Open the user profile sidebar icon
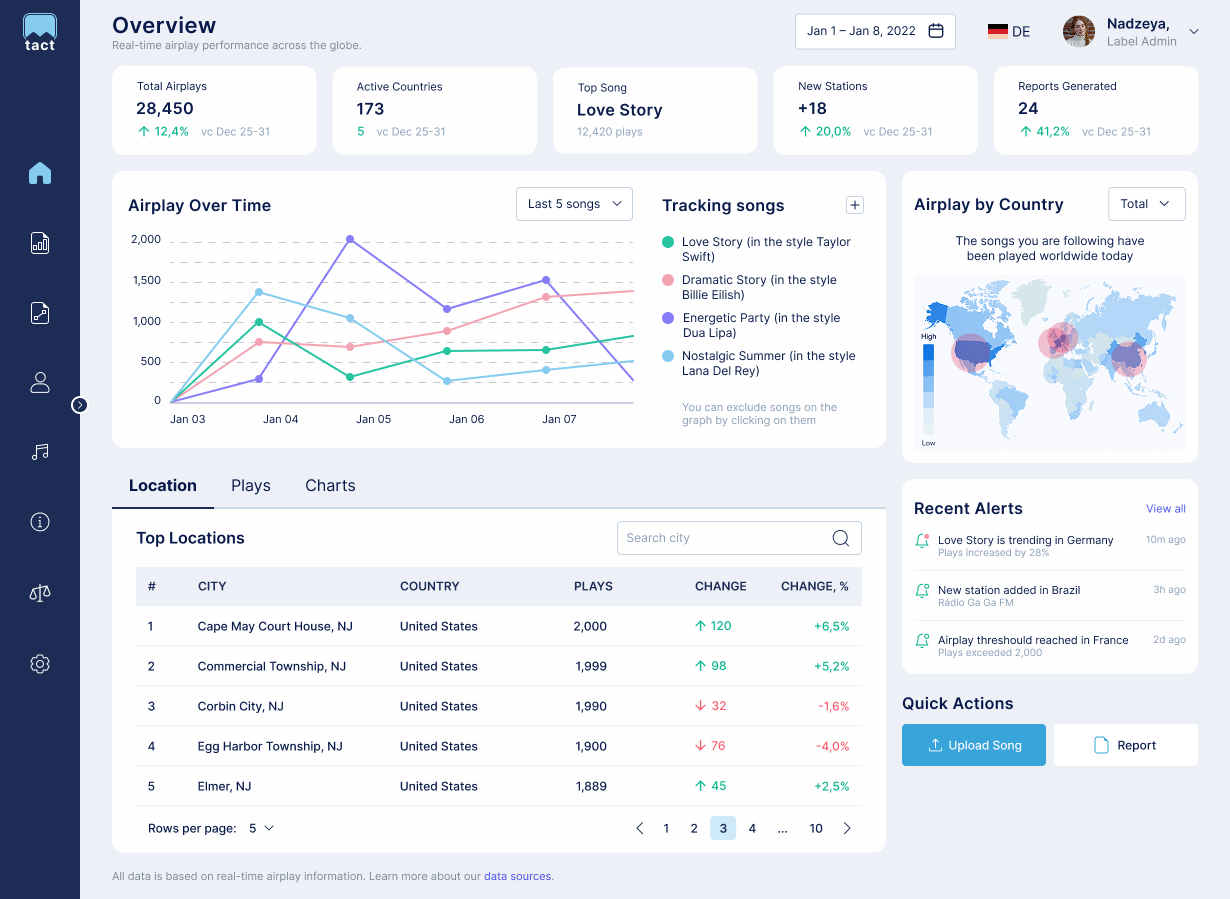 (40, 382)
